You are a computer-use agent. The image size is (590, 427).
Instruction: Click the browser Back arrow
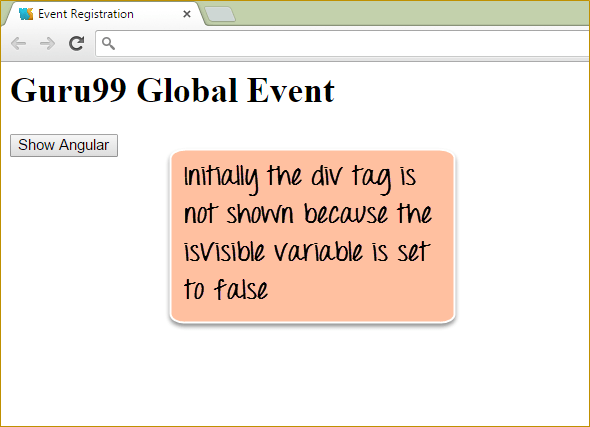pos(18,44)
